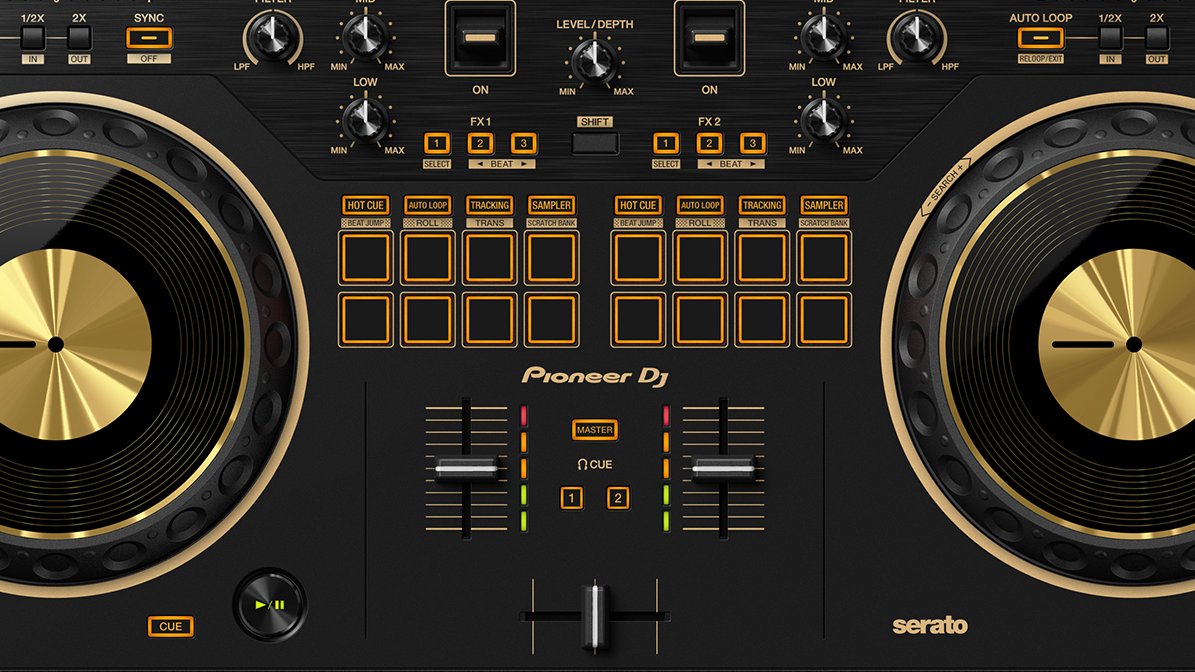Click right deck 1/2X IN button
This screenshot has height=672, width=1195.
tap(1110, 37)
